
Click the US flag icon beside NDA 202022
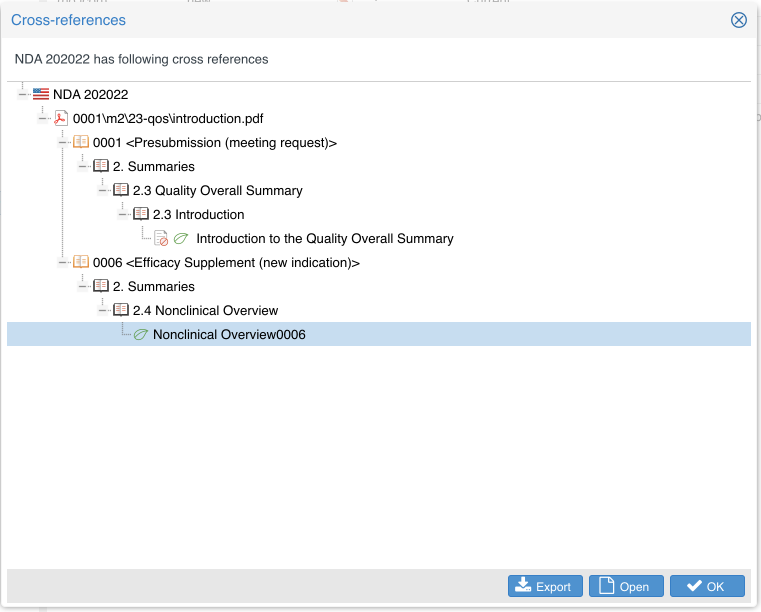[x=41, y=94]
